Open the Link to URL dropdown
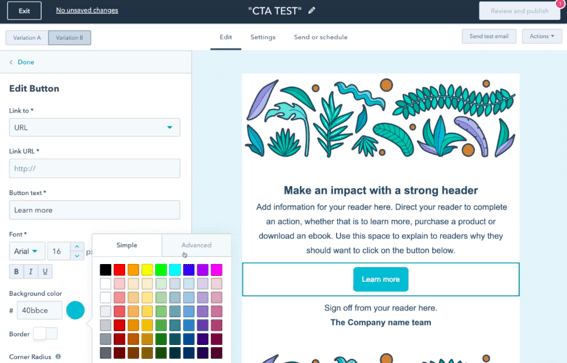This screenshot has width=567, height=363. pyautogui.click(x=94, y=127)
